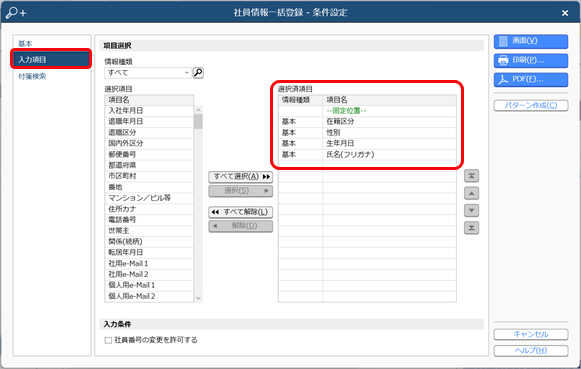
Task: Select 市区町村 in the item list
Action: tap(149, 176)
